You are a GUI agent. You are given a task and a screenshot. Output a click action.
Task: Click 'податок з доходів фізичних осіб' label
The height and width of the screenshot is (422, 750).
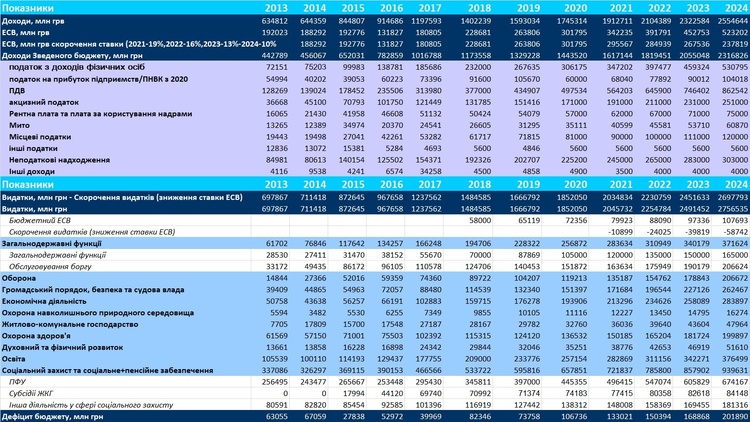coord(77,67)
